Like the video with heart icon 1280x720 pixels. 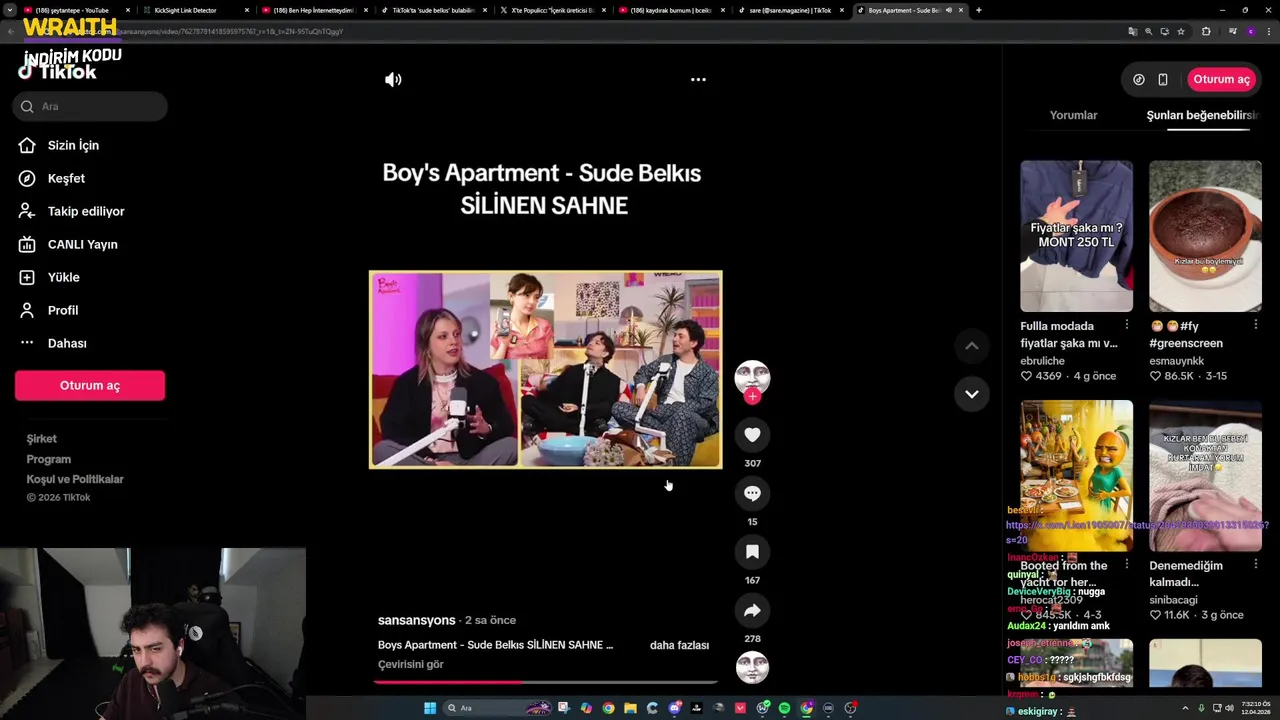(752, 435)
